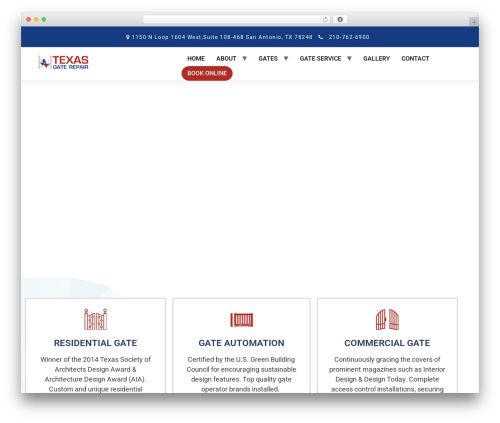Image resolution: width=500 pixels, height=423 pixels.
Task: Reload the page using browser refresh icon
Action: click(325, 20)
